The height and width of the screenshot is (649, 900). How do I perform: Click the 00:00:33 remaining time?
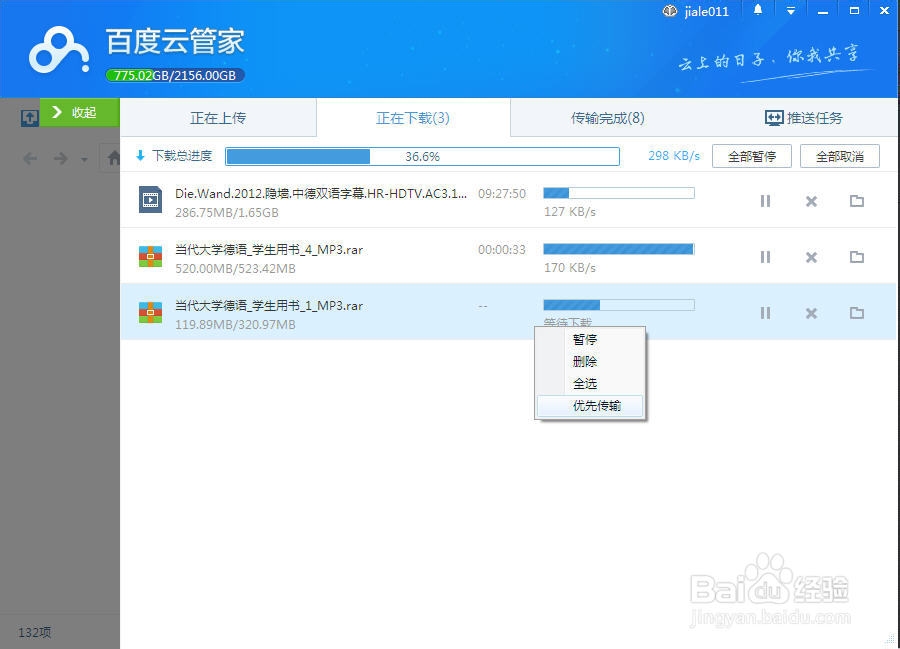click(502, 250)
